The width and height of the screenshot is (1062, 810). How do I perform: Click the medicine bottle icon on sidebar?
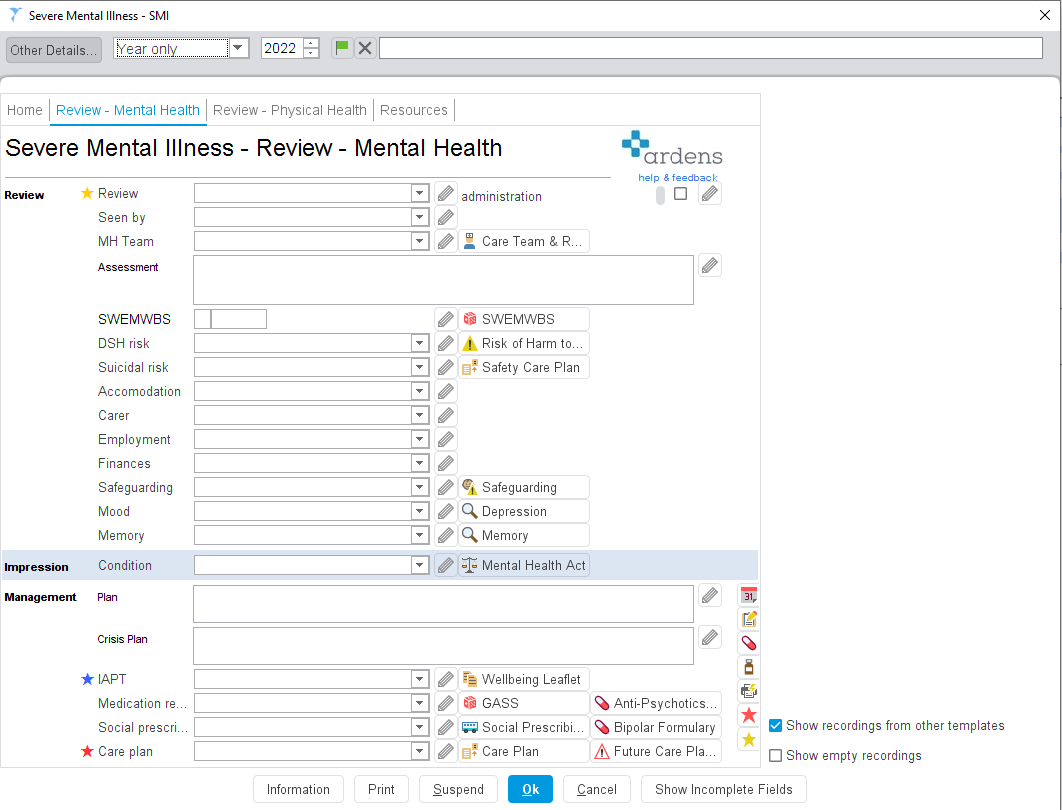click(x=749, y=667)
